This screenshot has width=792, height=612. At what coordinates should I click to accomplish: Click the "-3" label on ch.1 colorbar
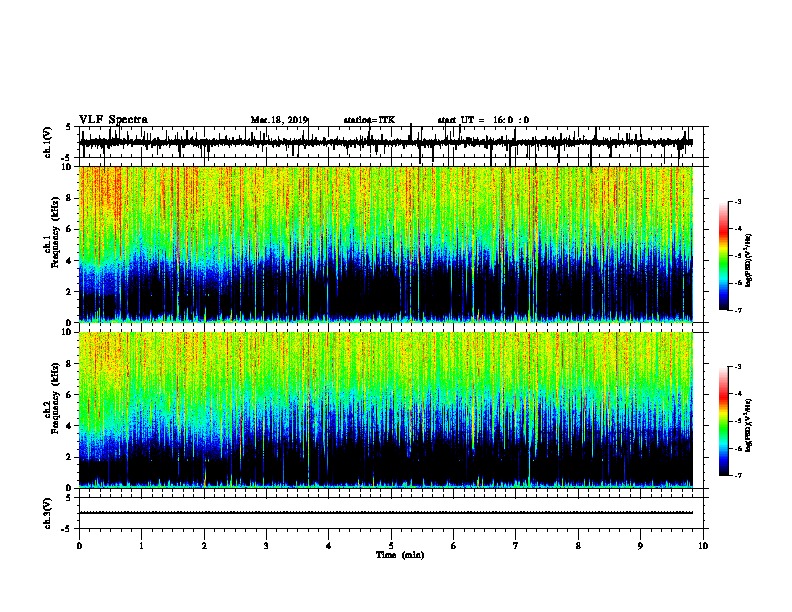[x=738, y=201]
